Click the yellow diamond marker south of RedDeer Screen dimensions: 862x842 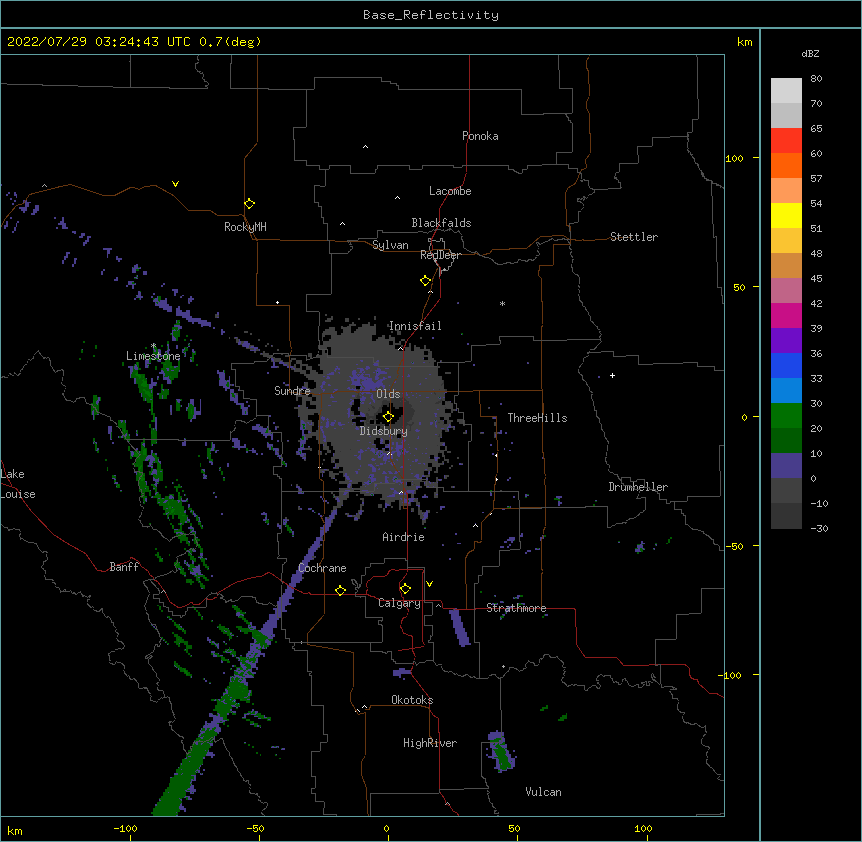pos(426,281)
